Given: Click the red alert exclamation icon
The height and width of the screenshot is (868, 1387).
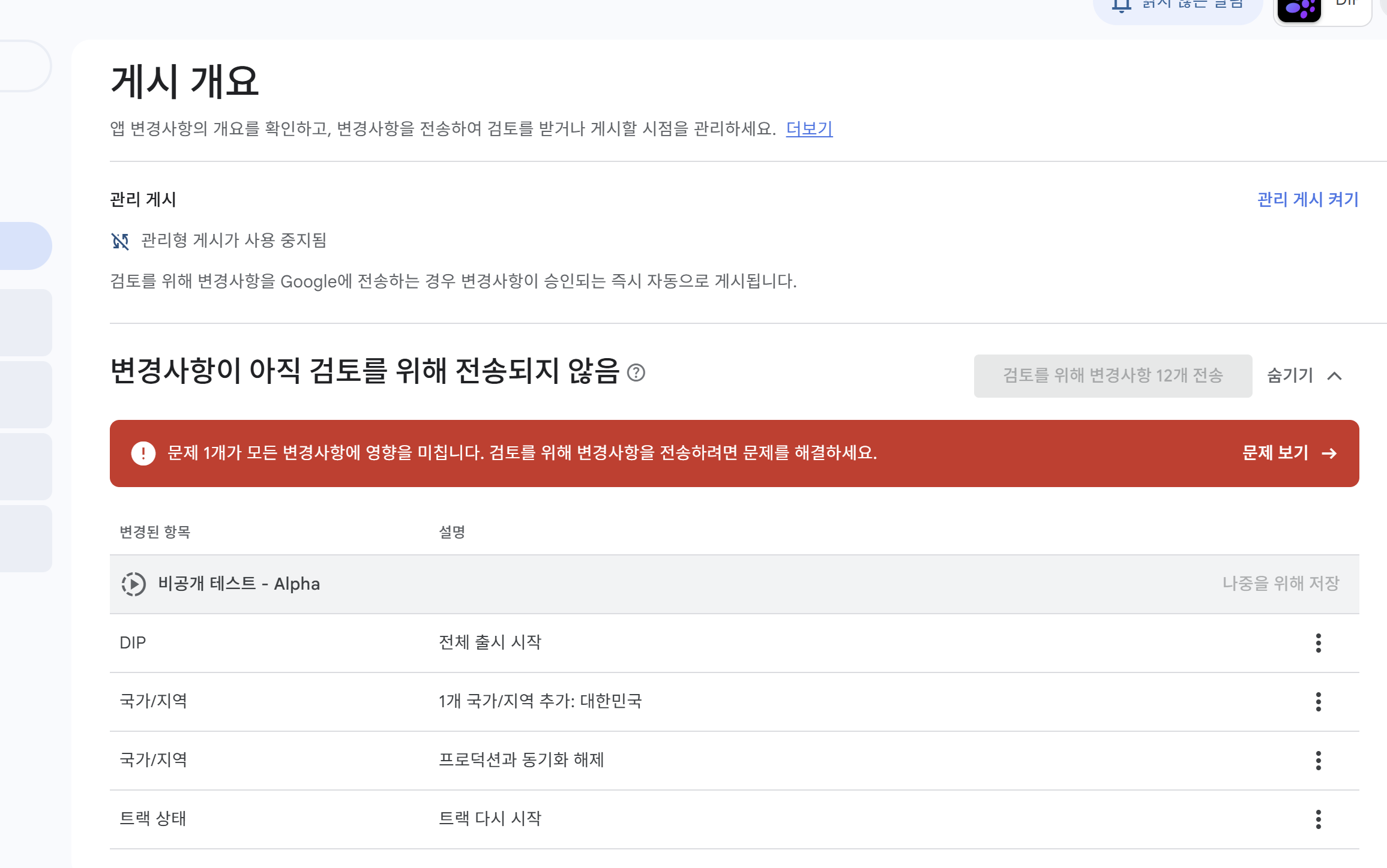Looking at the screenshot, I should click(x=143, y=453).
